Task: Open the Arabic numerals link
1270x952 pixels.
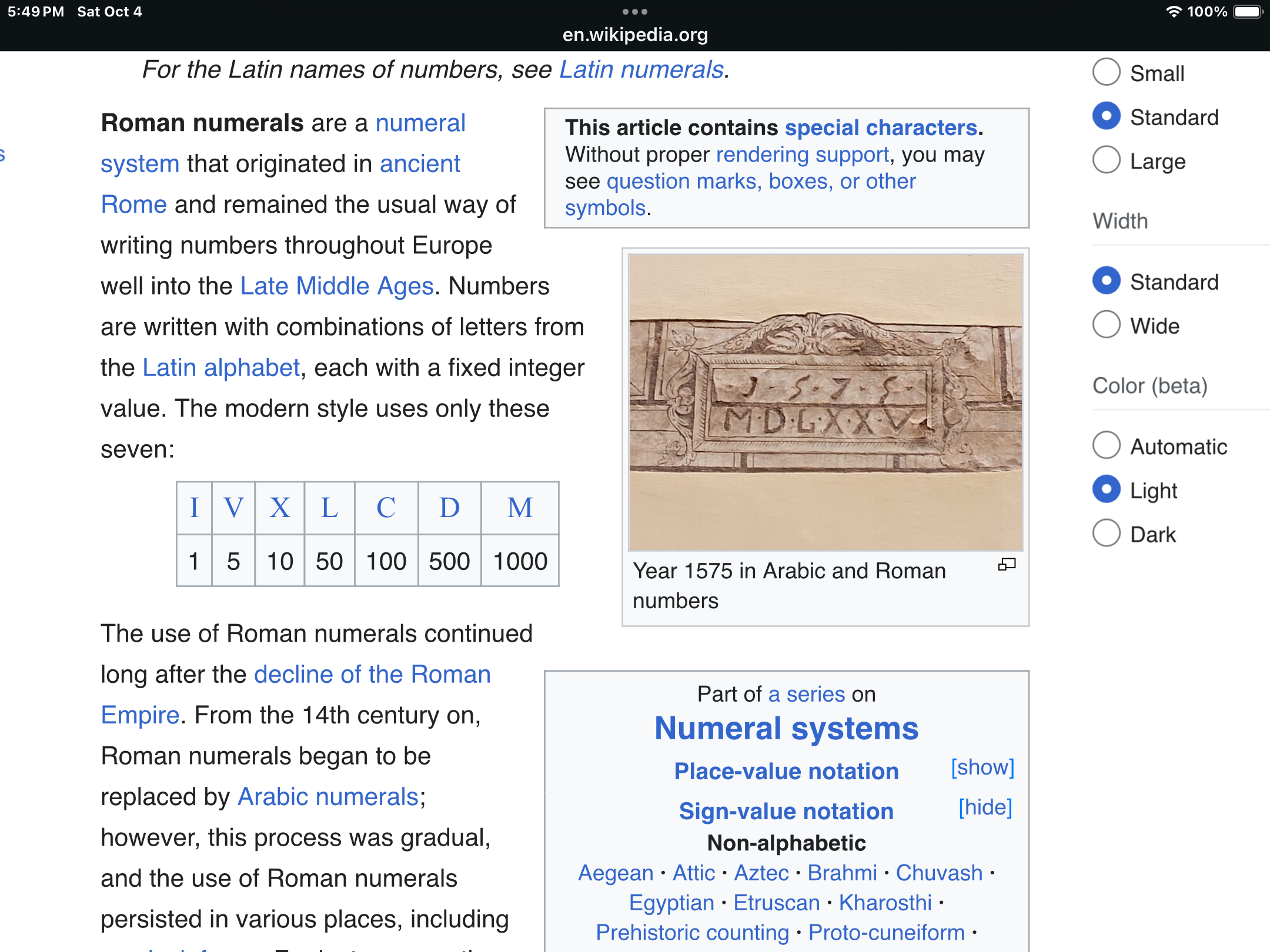Action: click(328, 797)
